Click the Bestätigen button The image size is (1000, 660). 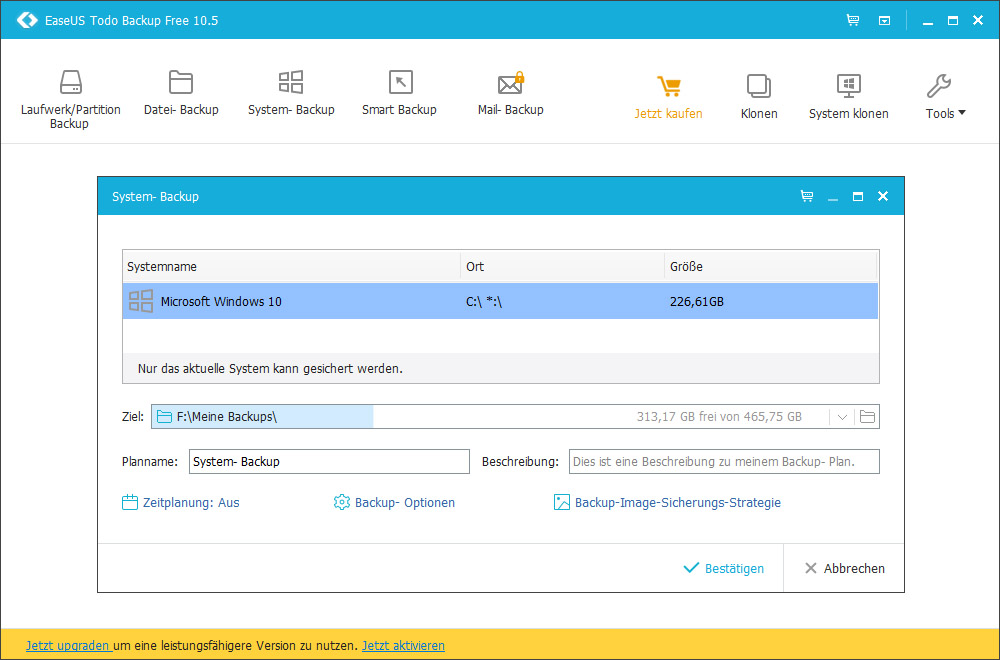pyautogui.click(x=723, y=568)
